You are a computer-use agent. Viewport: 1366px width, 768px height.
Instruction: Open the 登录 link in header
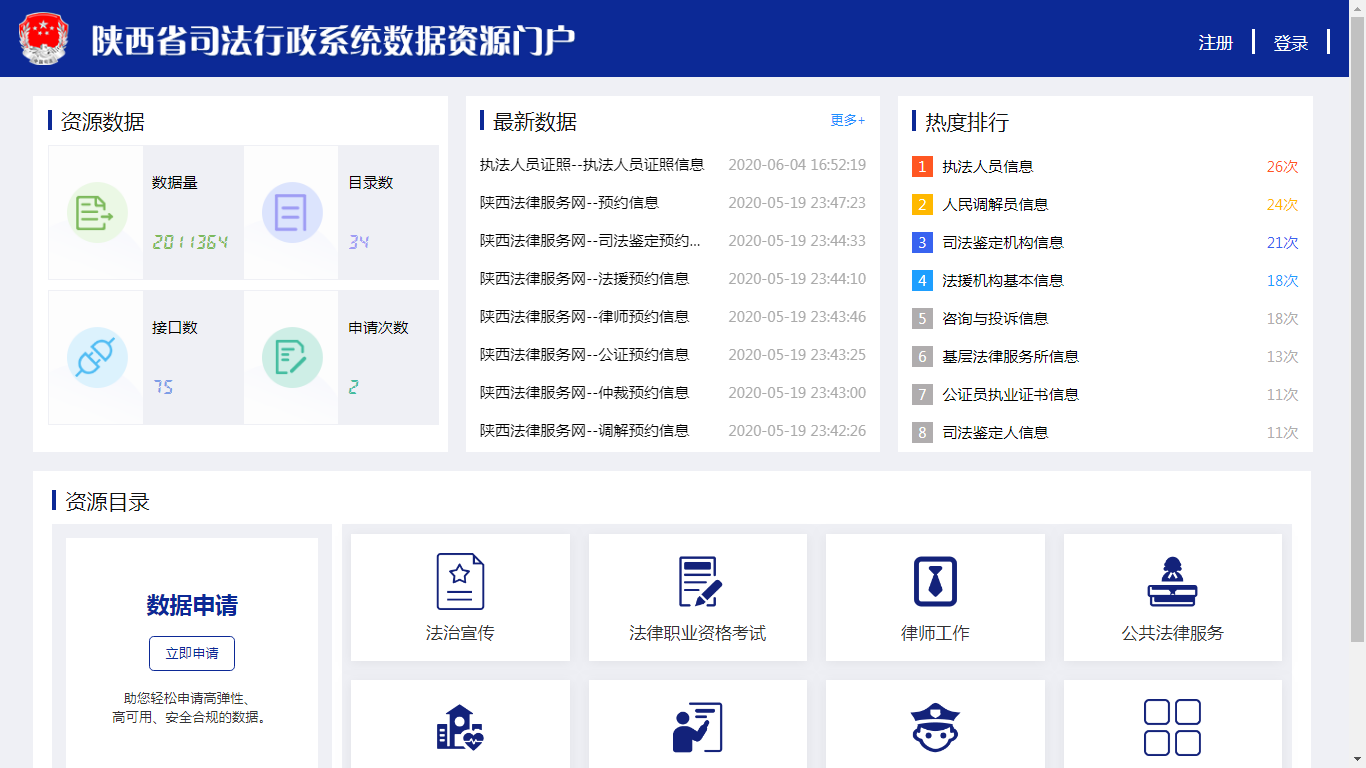click(1291, 43)
